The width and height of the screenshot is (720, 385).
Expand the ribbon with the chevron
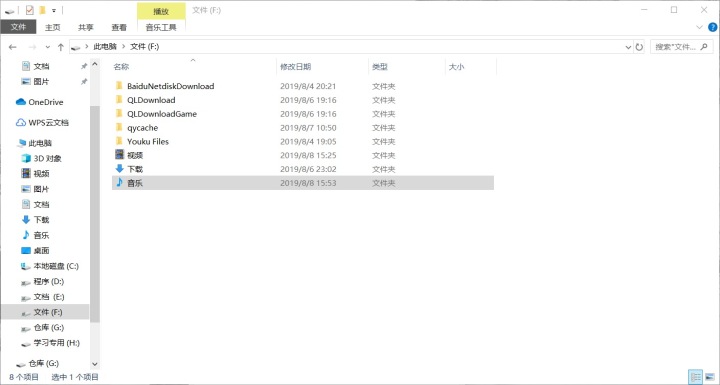click(699, 28)
